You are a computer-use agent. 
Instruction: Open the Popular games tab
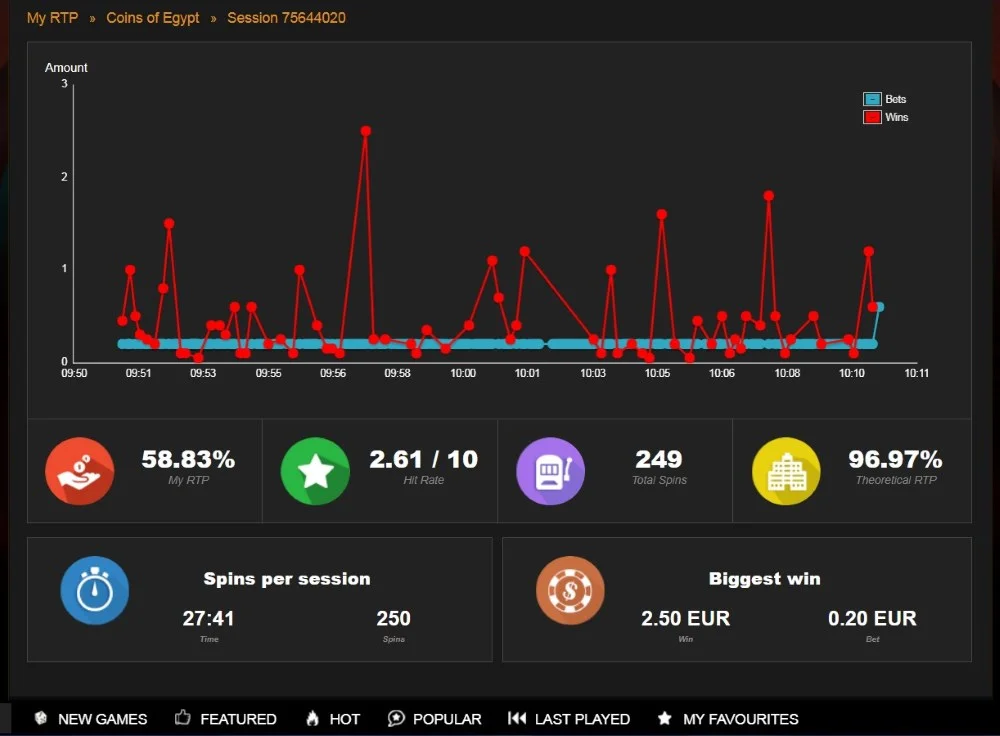[434, 719]
